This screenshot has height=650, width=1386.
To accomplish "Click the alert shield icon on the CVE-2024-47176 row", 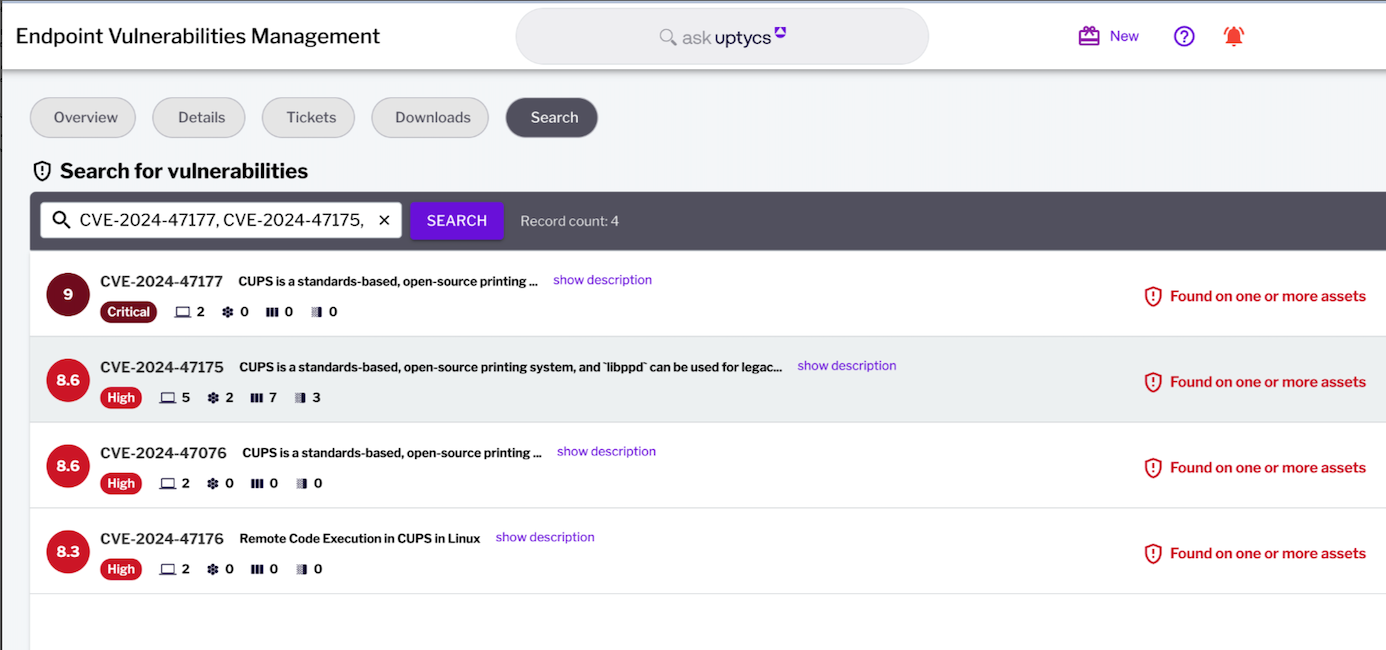I will click(1153, 554).
